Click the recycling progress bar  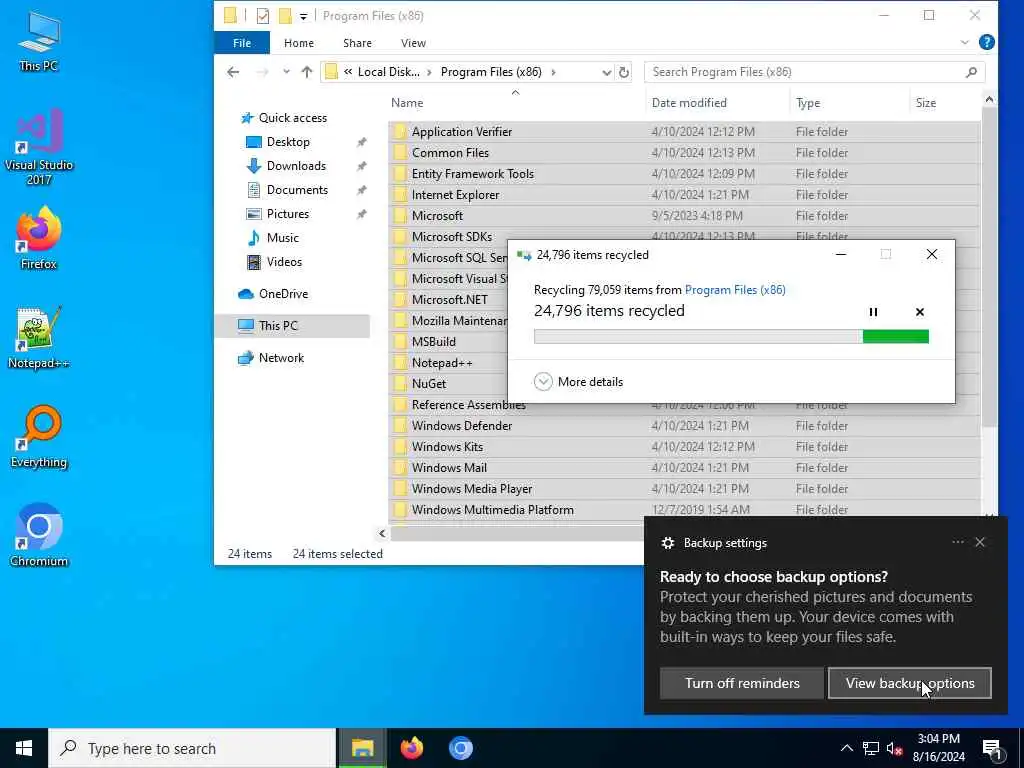[731, 336]
